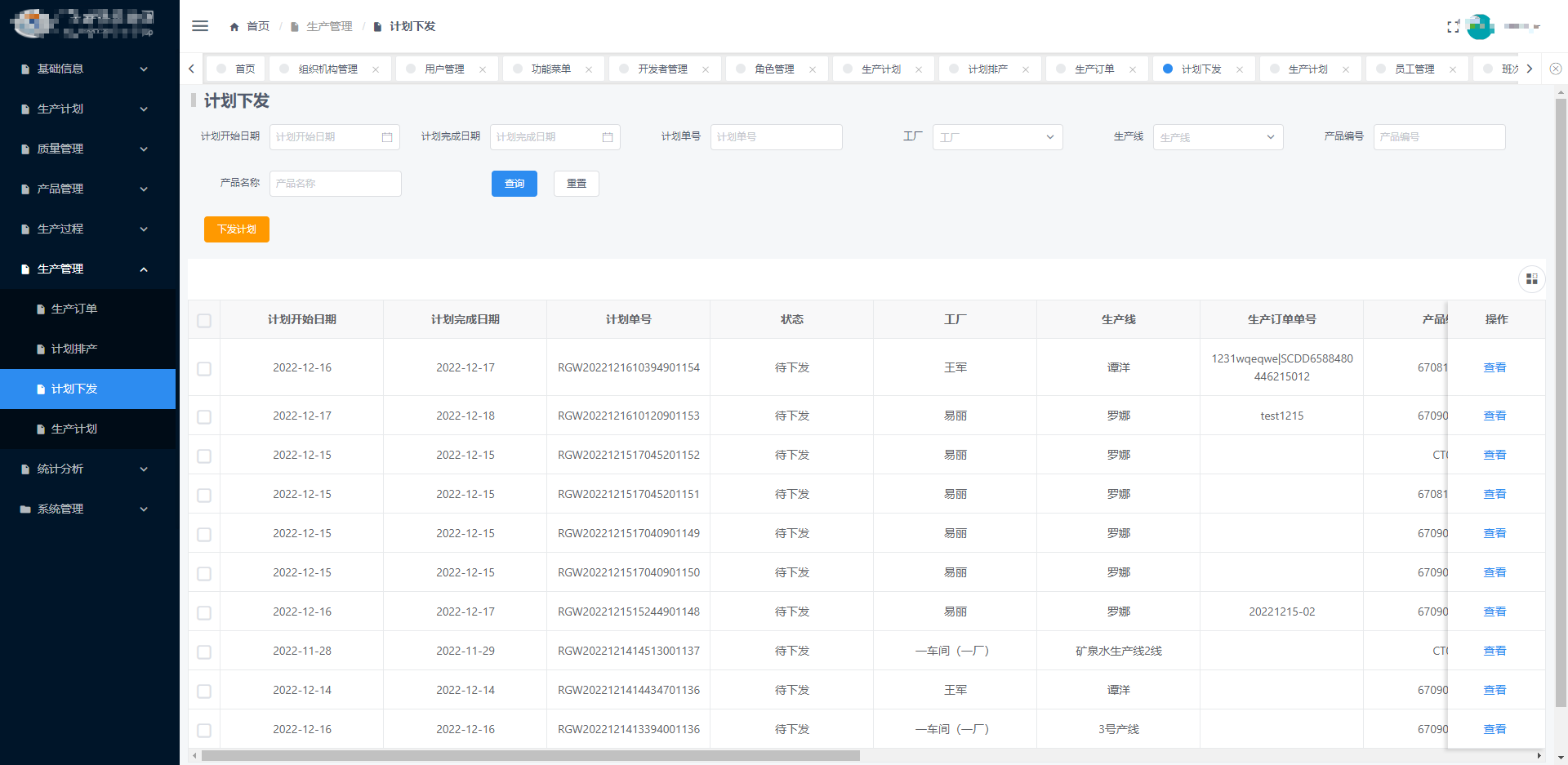The height and width of the screenshot is (765, 1568).
Task: Close the 生产订单 tab
Action: [x=1133, y=69]
